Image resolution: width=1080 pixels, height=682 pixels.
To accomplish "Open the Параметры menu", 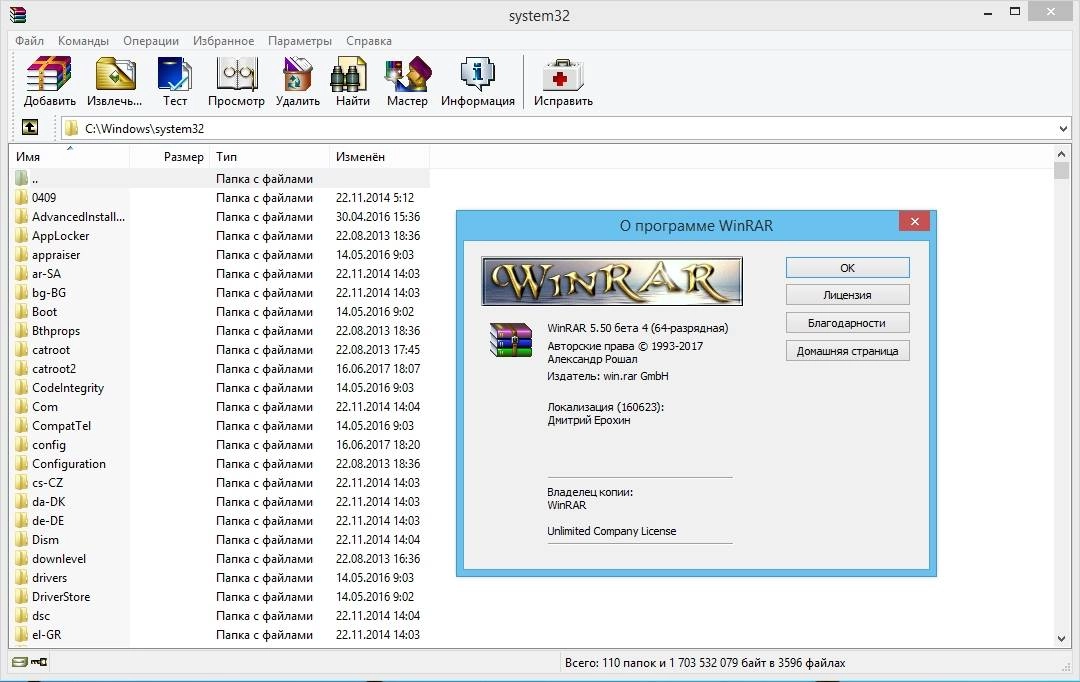I will tap(300, 41).
